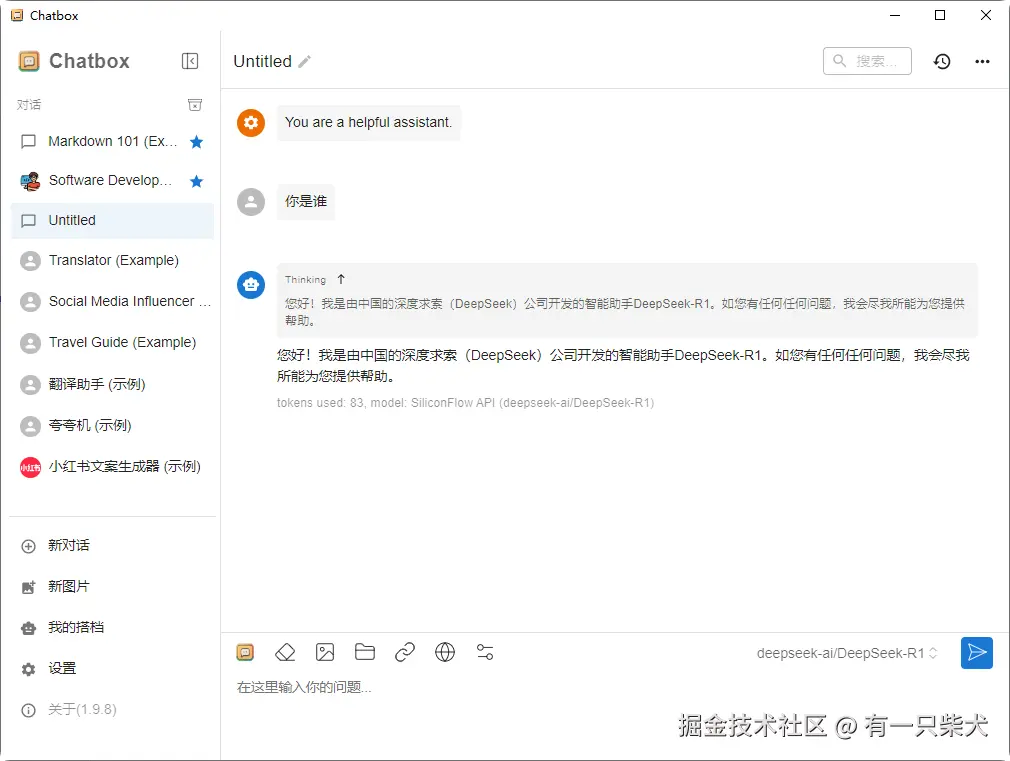Click the Software Developer avatar icon
1010x761 pixels.
click(x=30, y=182)
